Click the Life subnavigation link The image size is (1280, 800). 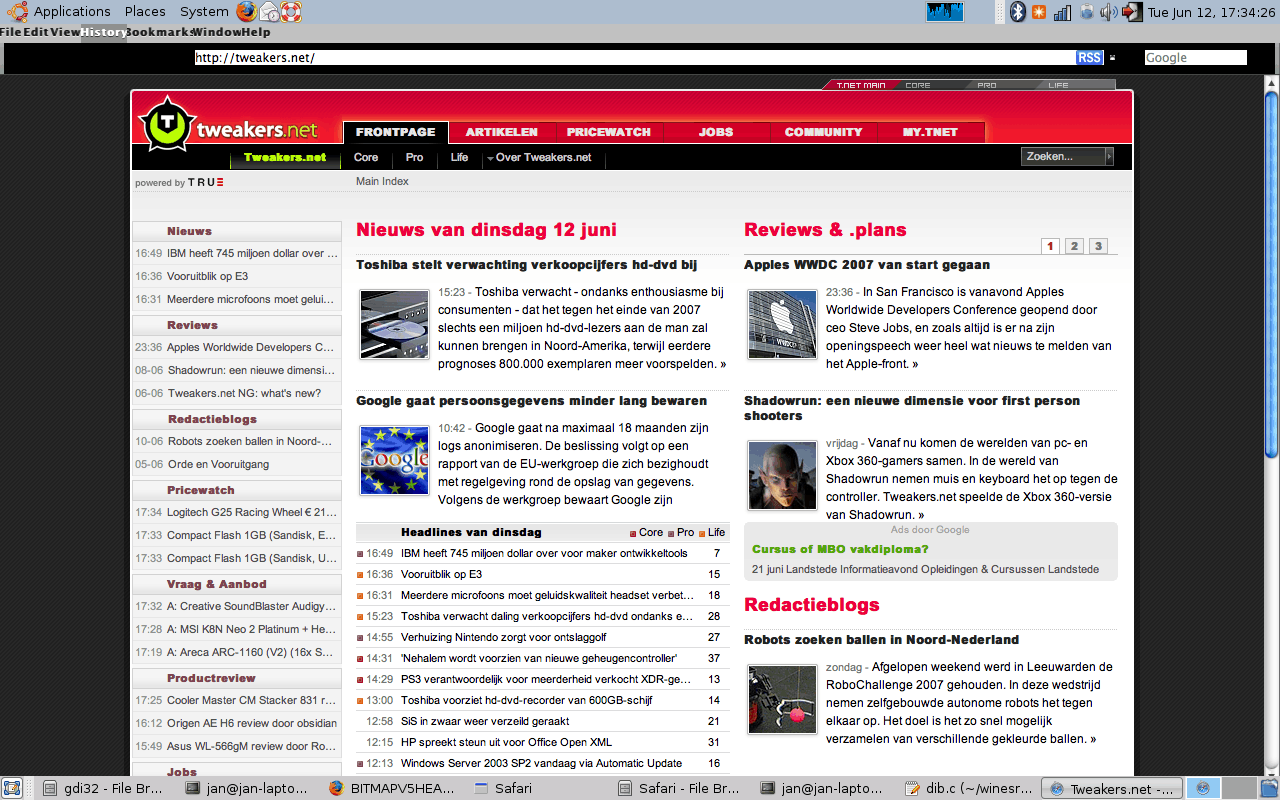(459, 158)
